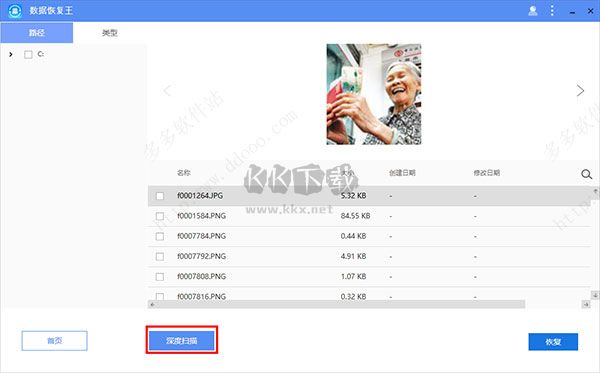Click the app logo in the title bar

(15, 11)
